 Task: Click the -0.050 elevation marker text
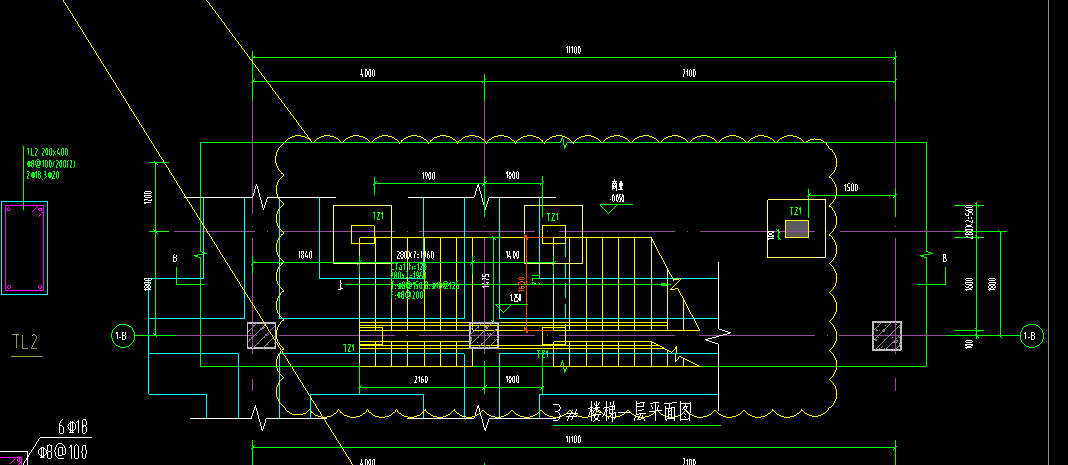[617, 199]
